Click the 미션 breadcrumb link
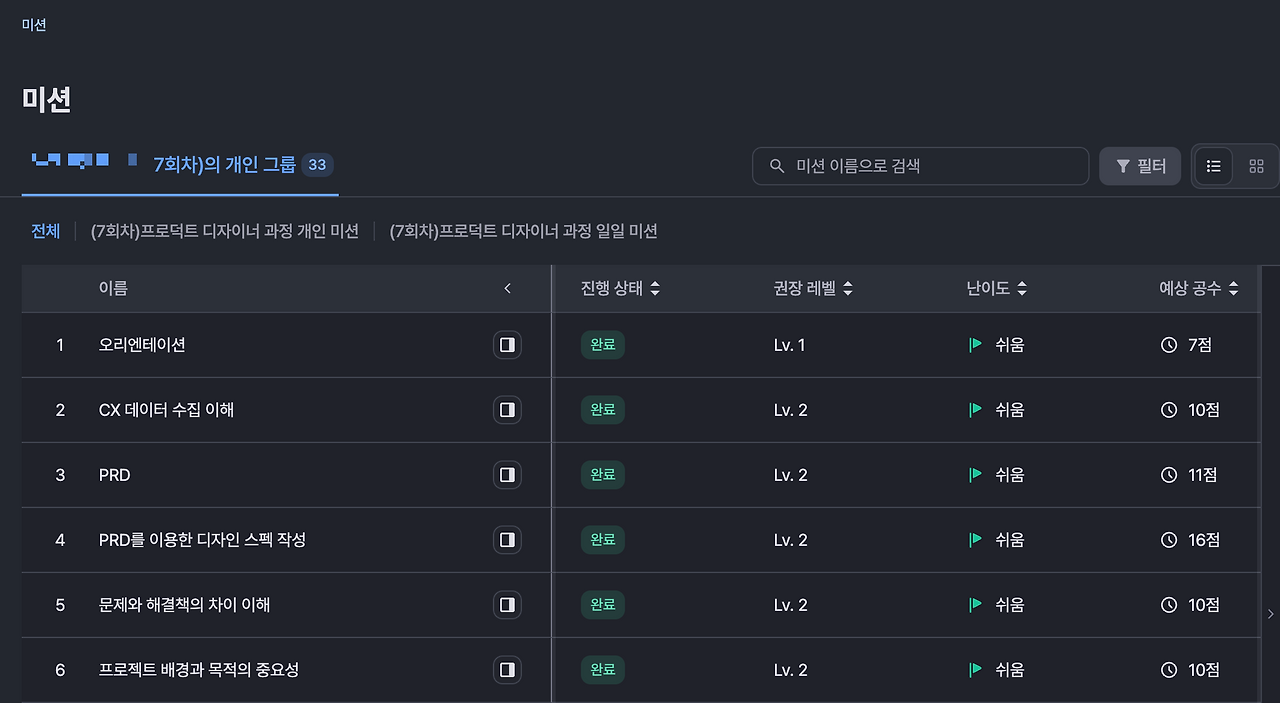Image resolution: width=1280 pixels, height=703 pixels. [x=34, y=25]
